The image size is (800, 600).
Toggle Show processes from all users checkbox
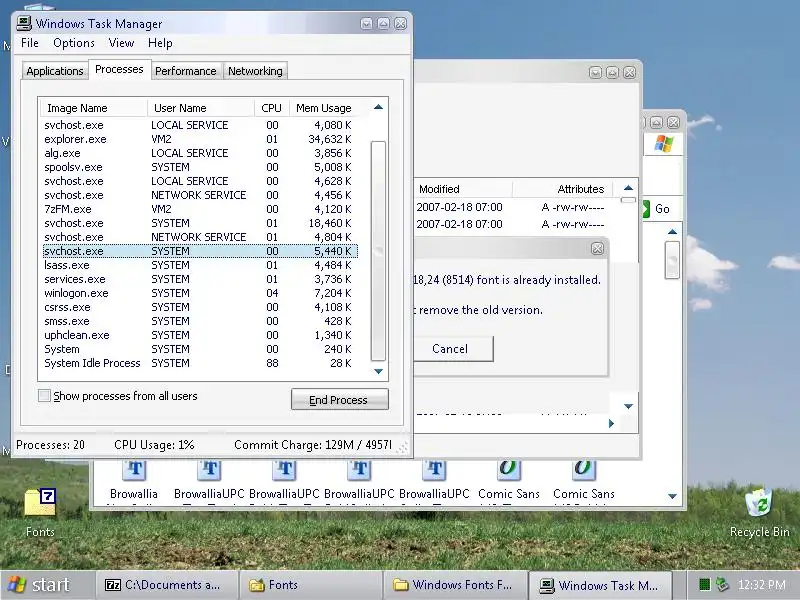44,395
